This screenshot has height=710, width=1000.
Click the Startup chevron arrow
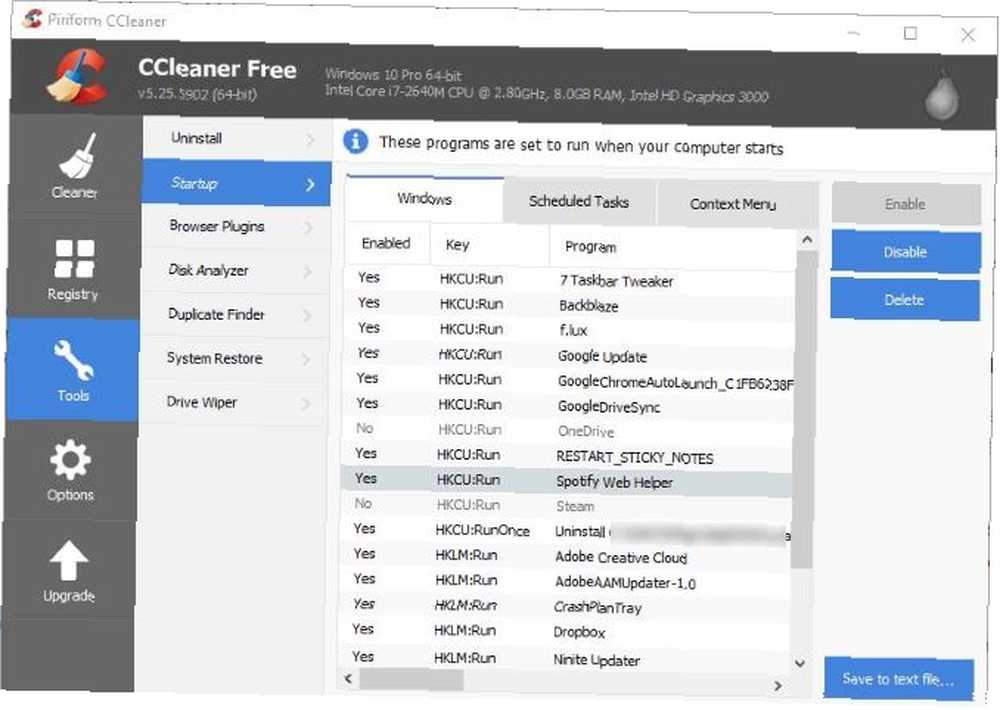[311, 185]
